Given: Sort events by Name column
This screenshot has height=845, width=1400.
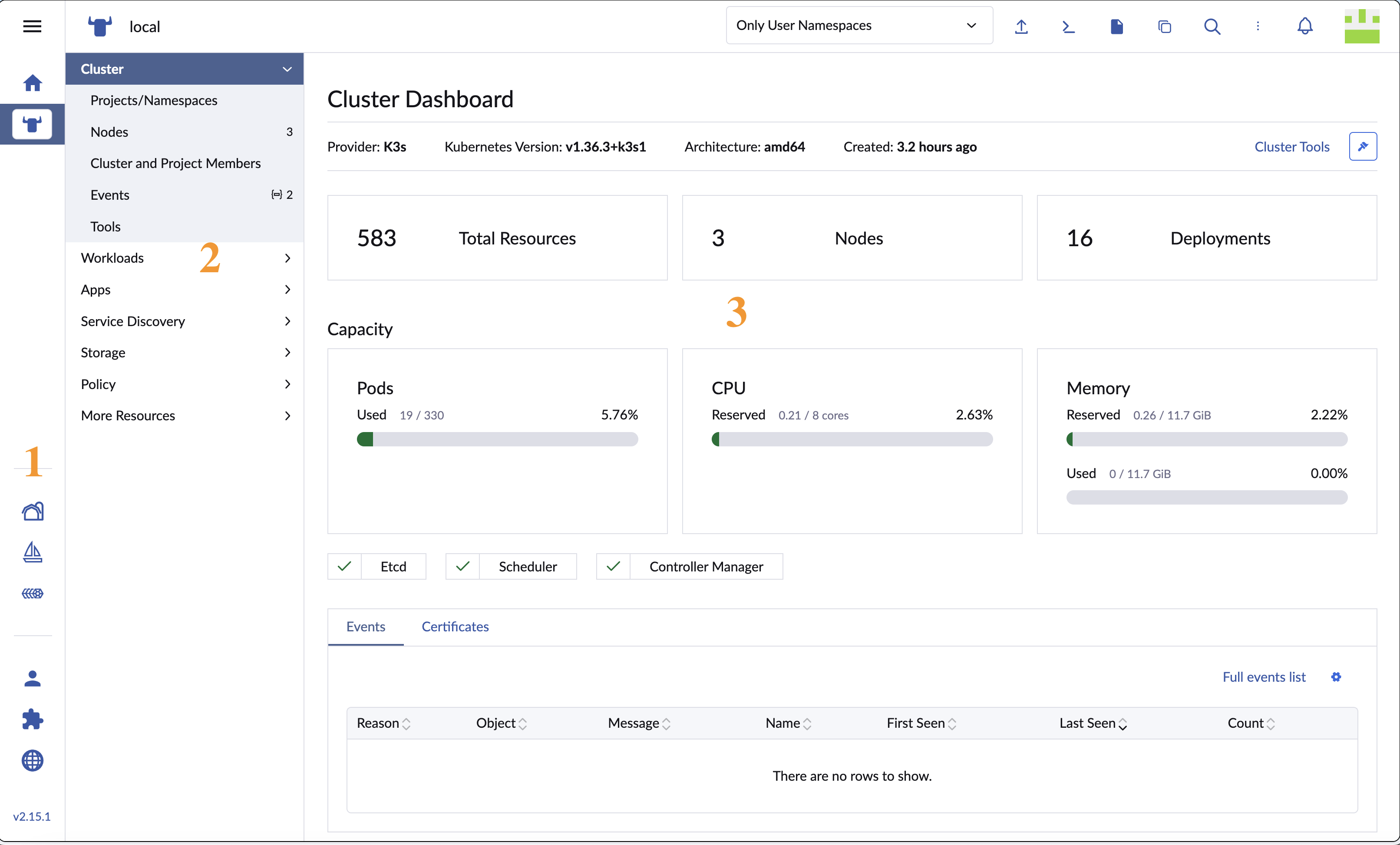Looking at the screenshot, I should (789, 723).
